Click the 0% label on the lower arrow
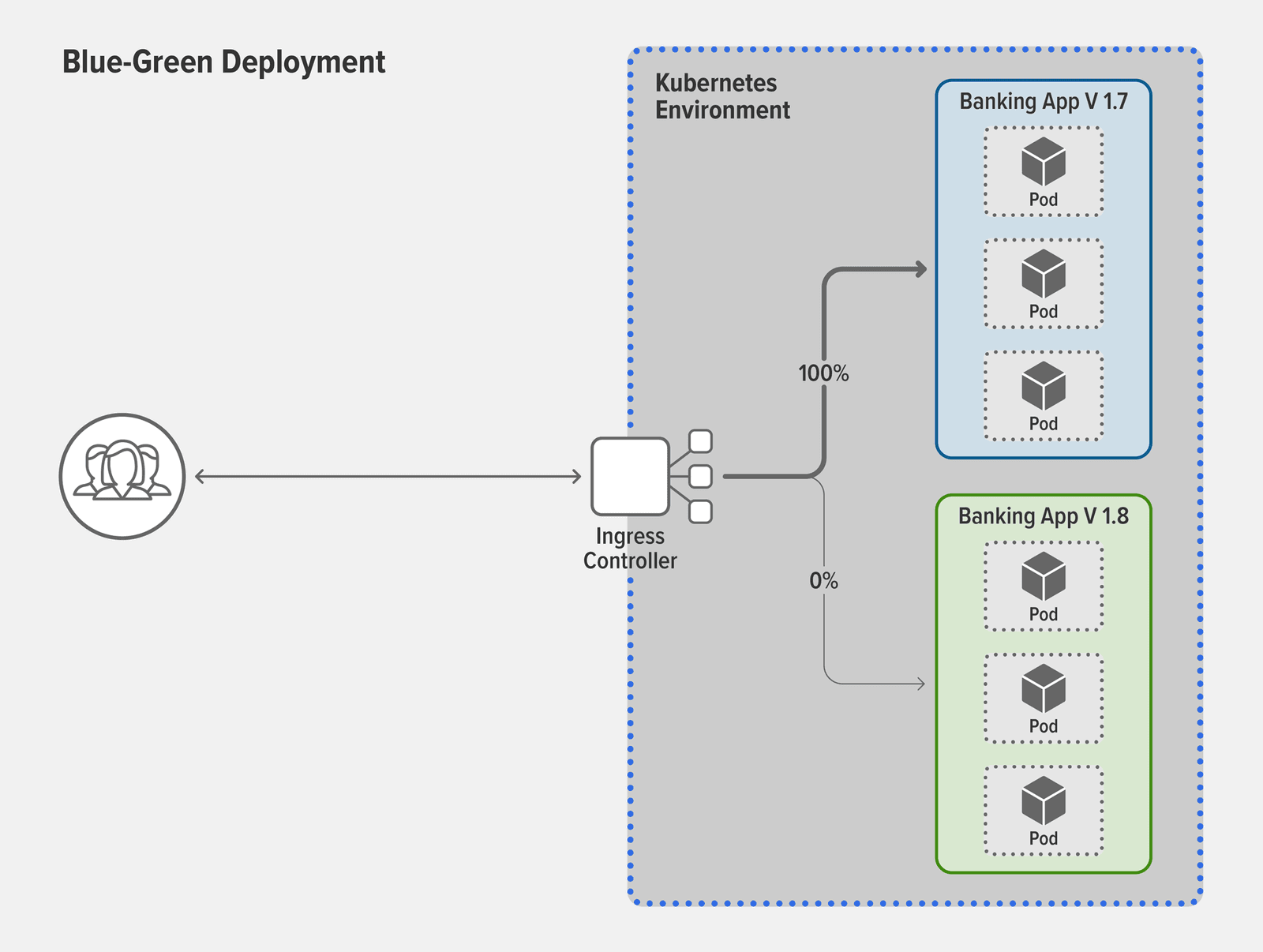The image size is (1263, 952). 824,580
